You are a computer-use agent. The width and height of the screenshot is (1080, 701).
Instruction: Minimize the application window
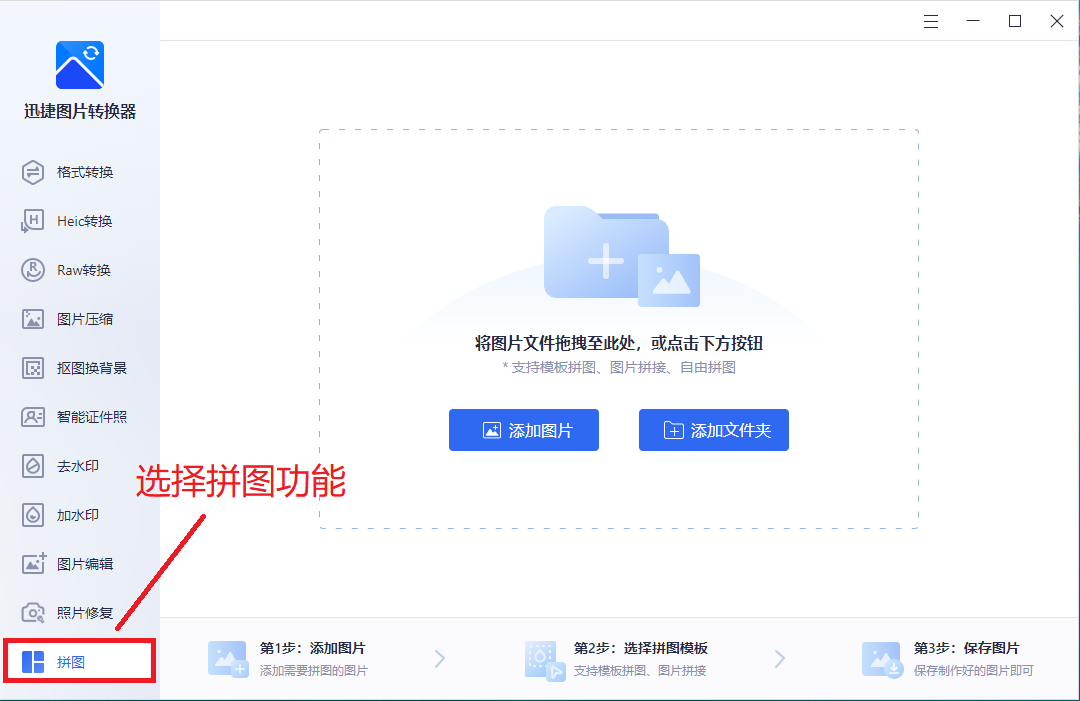(x=973, y=21)
